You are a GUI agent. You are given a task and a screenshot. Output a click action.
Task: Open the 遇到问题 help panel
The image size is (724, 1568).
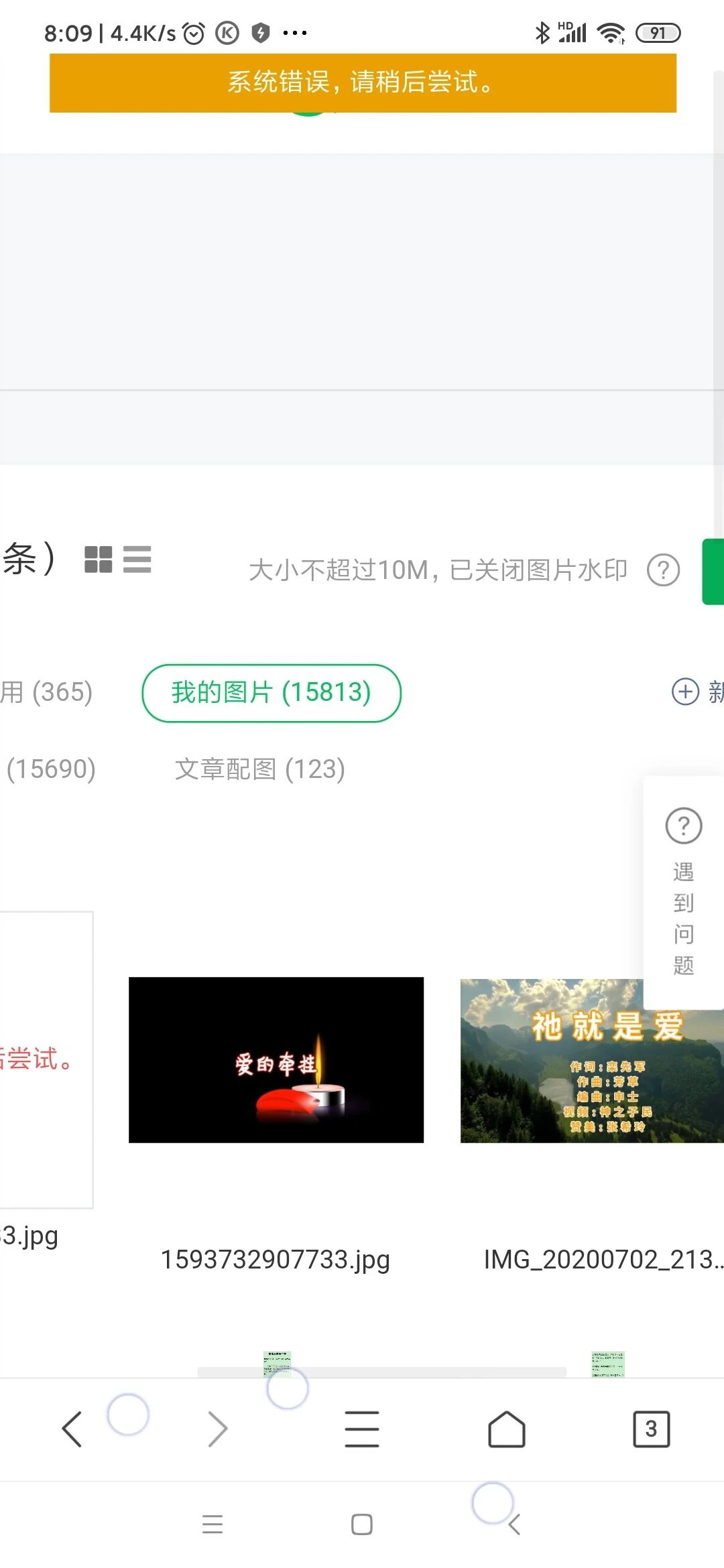(x=683, y=893)
